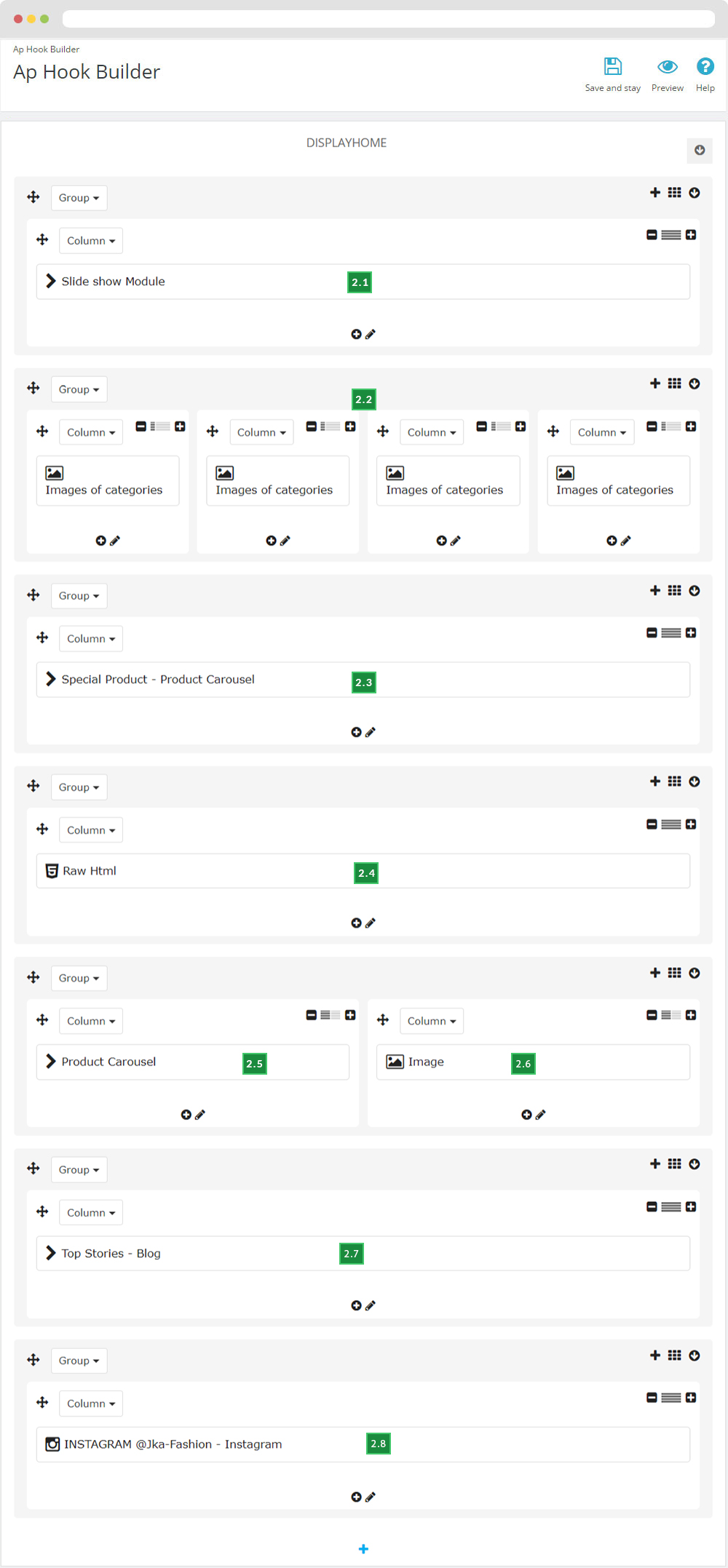Click the blue plus to add new group
728x1568 pixels.
pyautogui.click(x=363, y=1549)
